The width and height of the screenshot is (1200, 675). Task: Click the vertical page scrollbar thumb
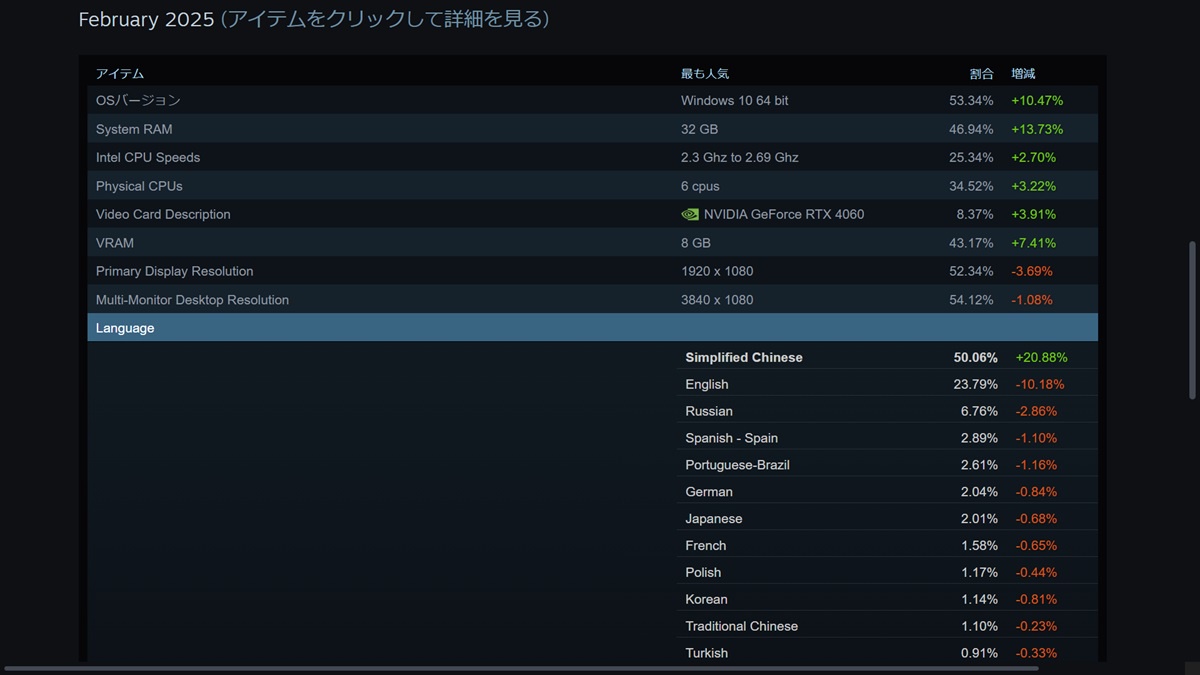pyautogui.click(x=1192, y=320)
